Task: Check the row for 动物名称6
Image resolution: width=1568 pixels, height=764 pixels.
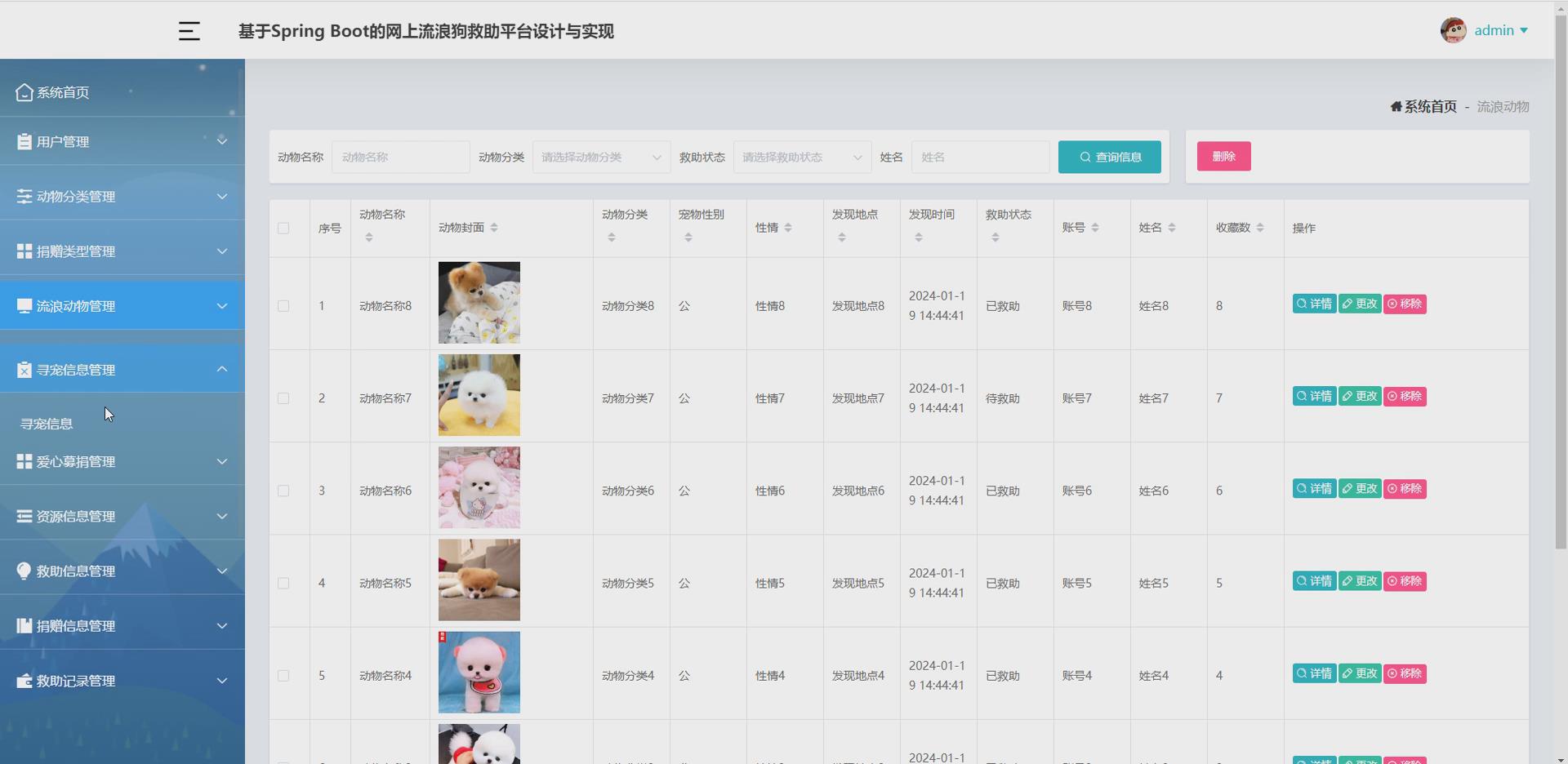Action: click(283, 491)
